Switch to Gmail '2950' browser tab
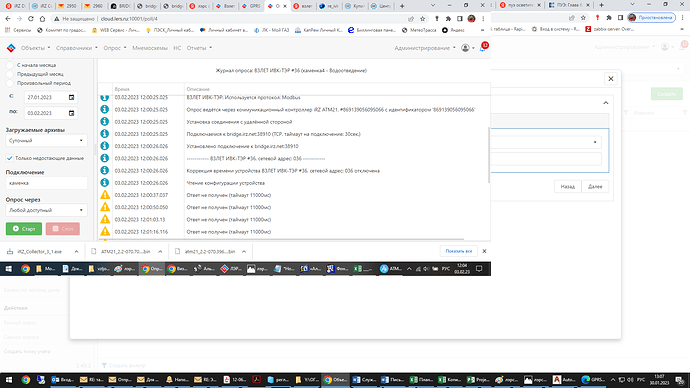This screenshot has width=690, height=388. tap(67, 6)
